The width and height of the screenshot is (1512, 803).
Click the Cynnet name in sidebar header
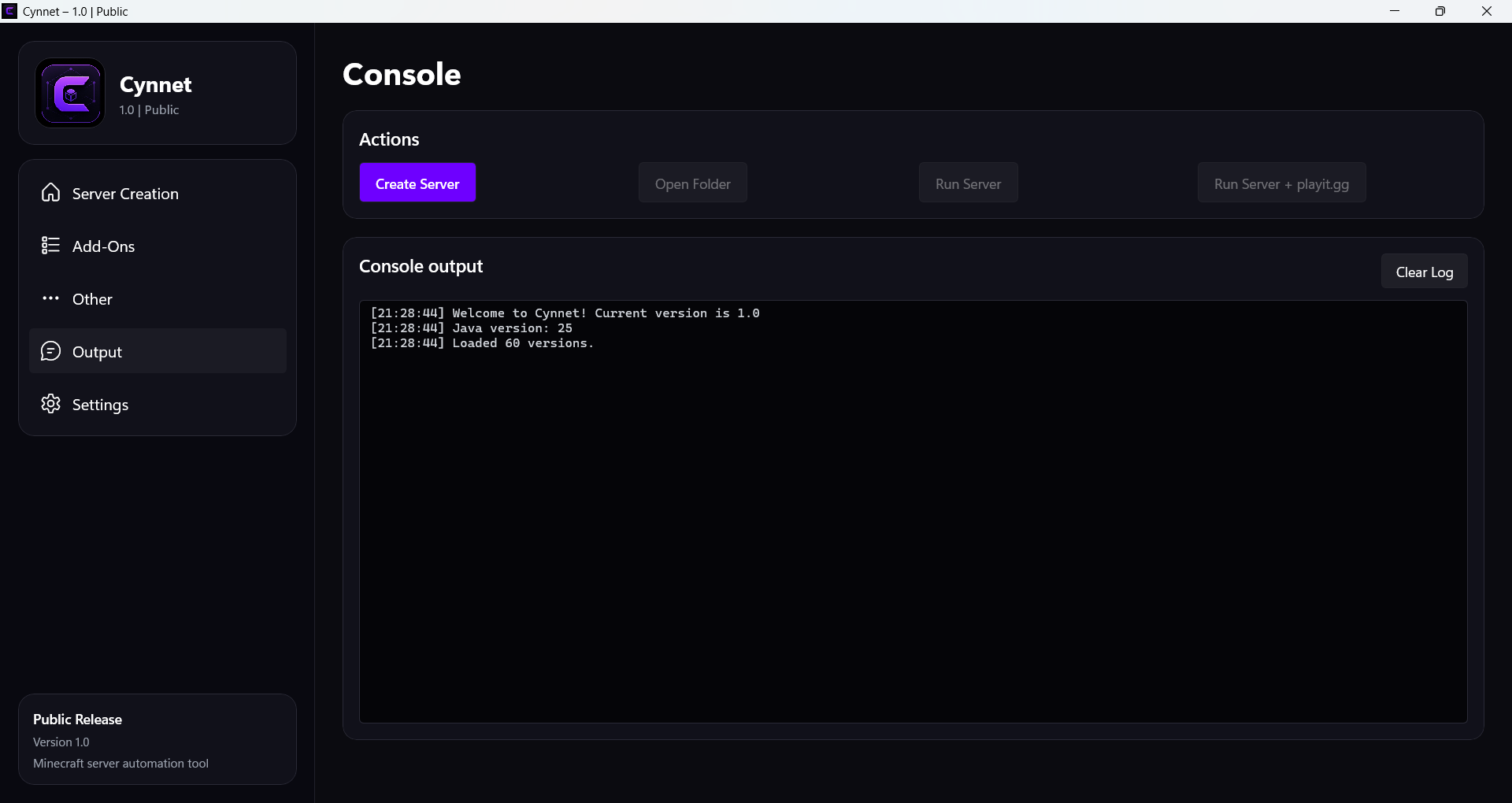155,84
